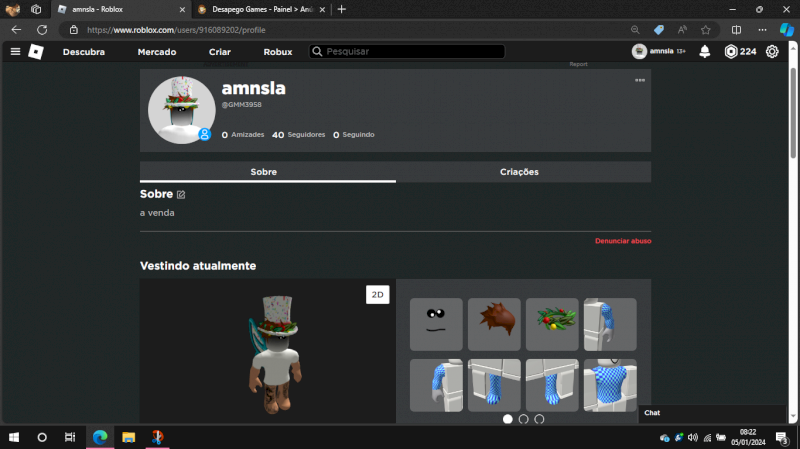Switch to the Criações profile tab
Viewport: 800px width, 449px height.
pyautogui.click(x=523, y=172)
